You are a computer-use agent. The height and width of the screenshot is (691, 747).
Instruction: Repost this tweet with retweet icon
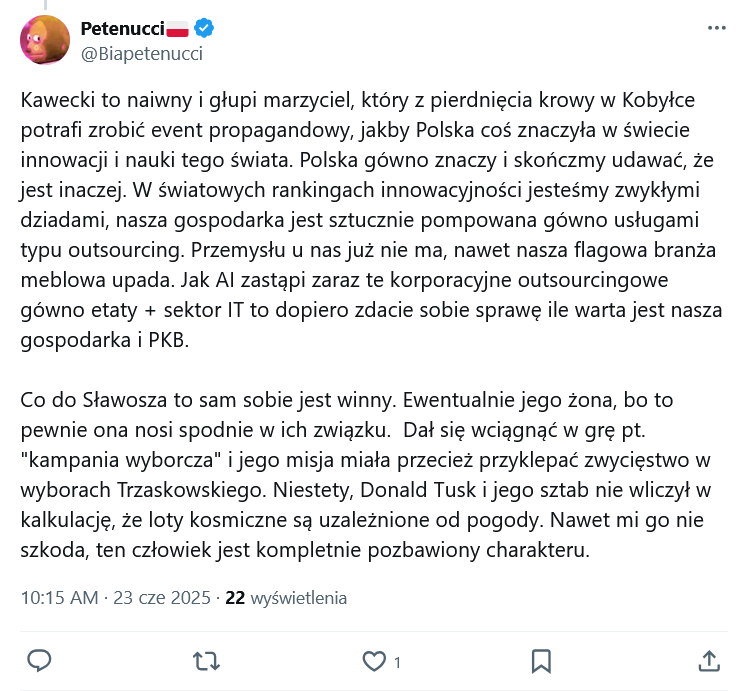[x=206, y=661]
